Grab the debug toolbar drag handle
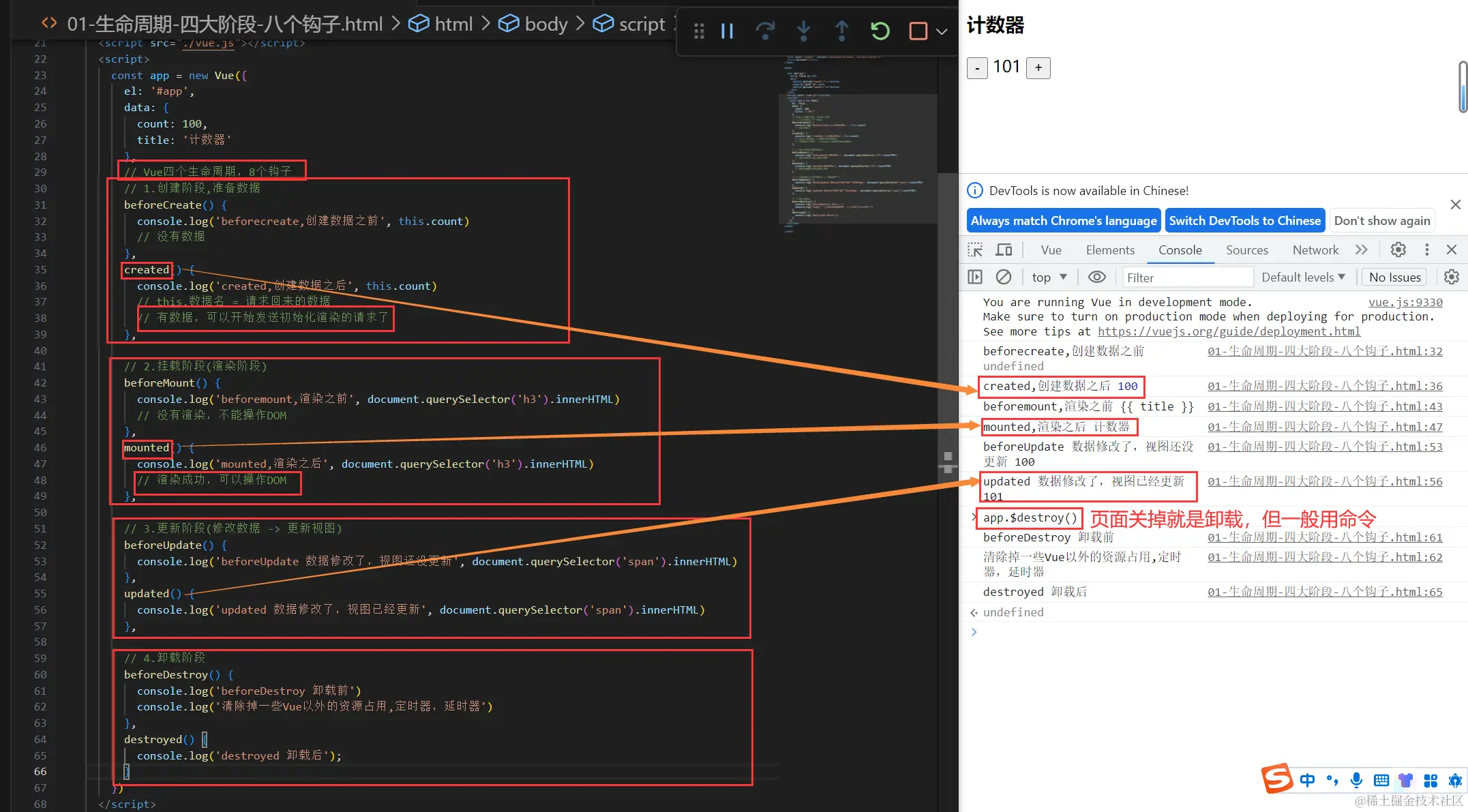Screen dimensions: 1468x812 [x=699, y=31]
